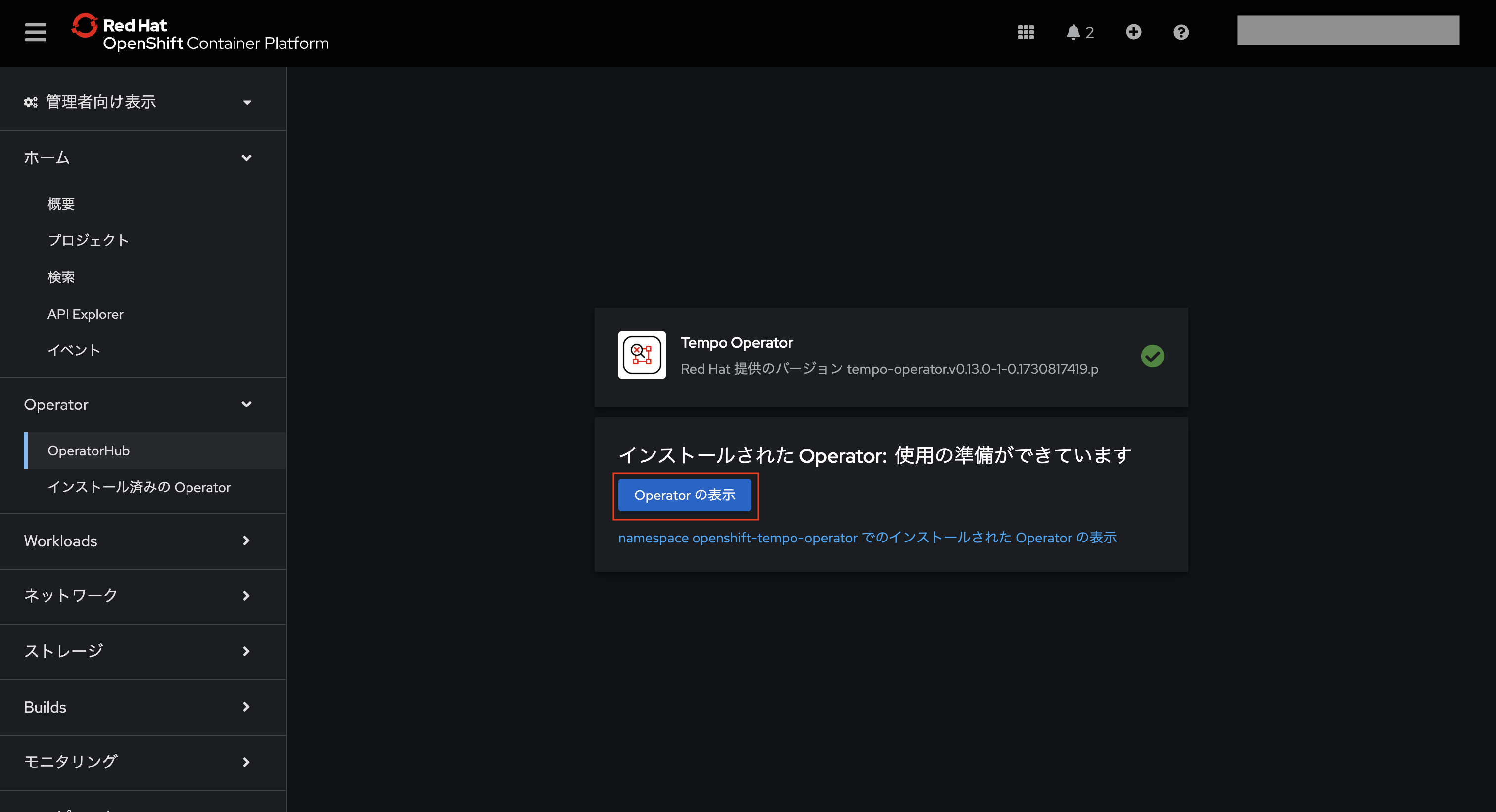
Task: Open the イベント page
Action: tap(73, 350)
